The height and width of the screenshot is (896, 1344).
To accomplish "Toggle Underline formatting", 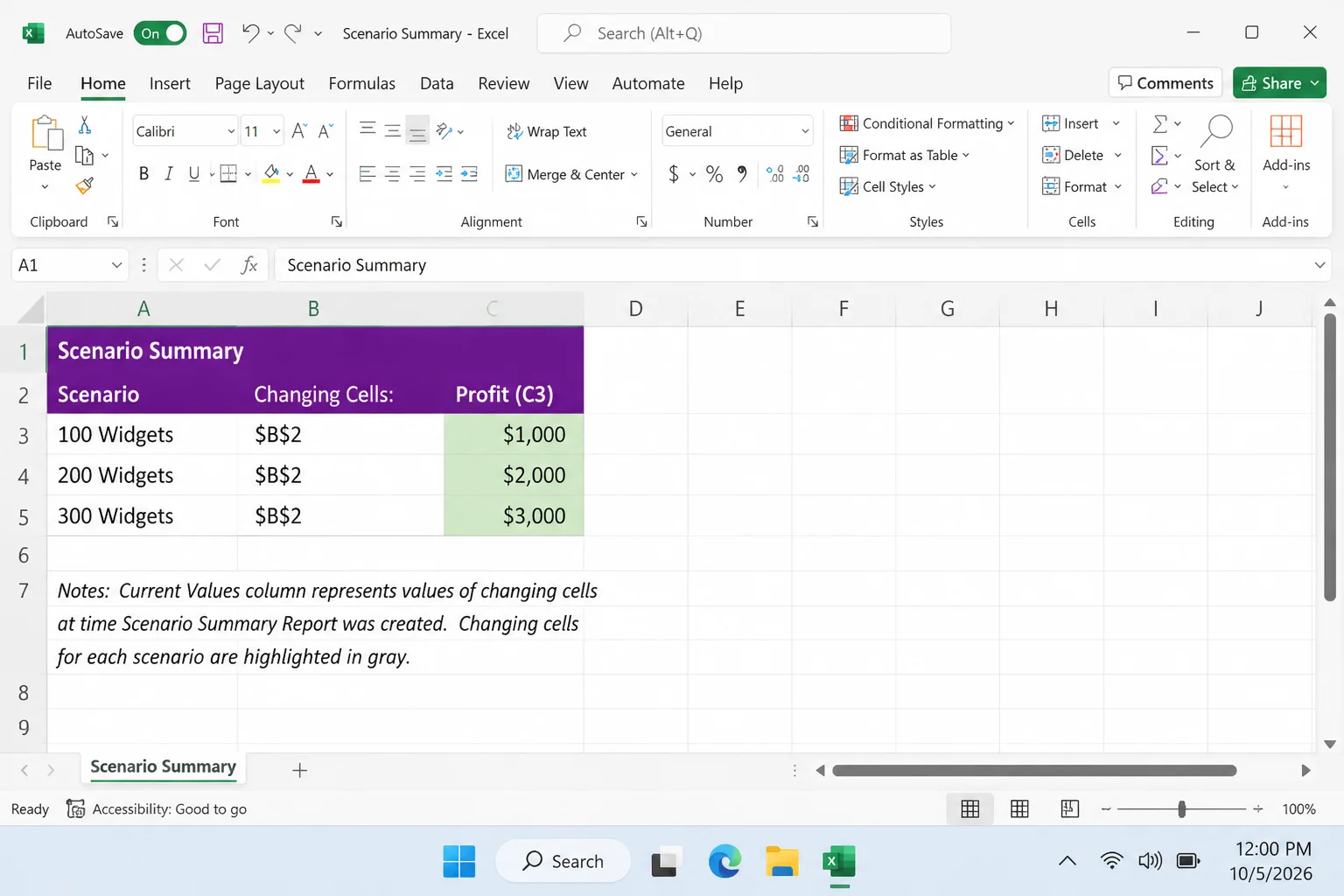I will [x=194, y=174].
